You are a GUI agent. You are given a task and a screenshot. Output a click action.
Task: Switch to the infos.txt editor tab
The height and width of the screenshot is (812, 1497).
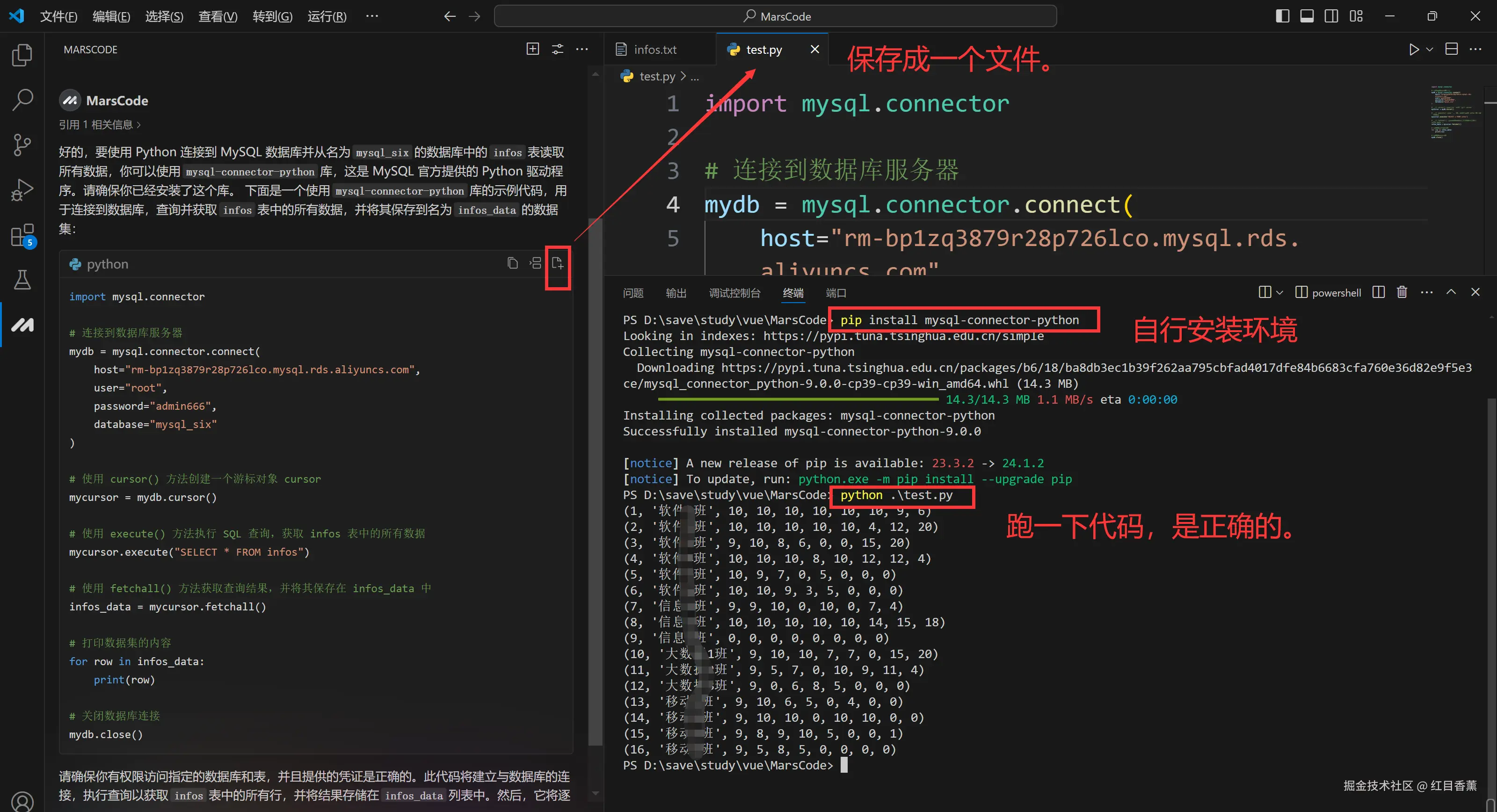[x=655, y=50]
